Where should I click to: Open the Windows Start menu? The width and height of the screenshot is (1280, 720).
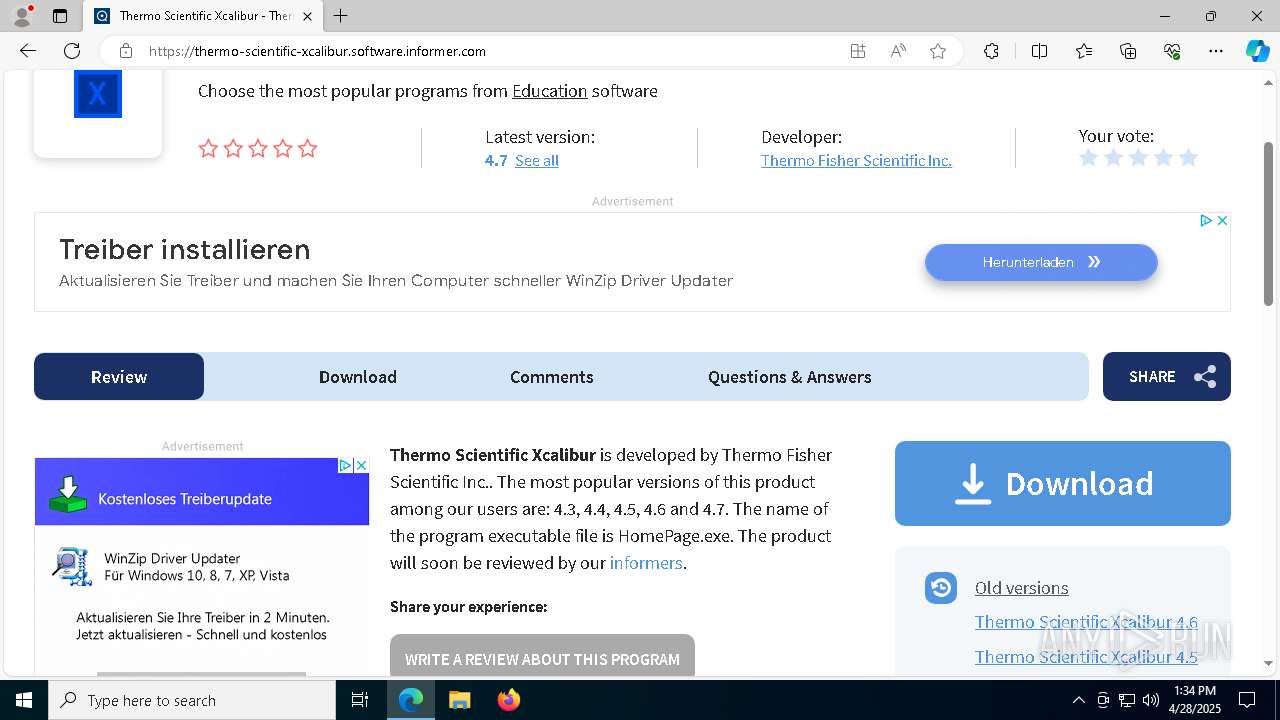pyautogui.click(x=24, y=700)
